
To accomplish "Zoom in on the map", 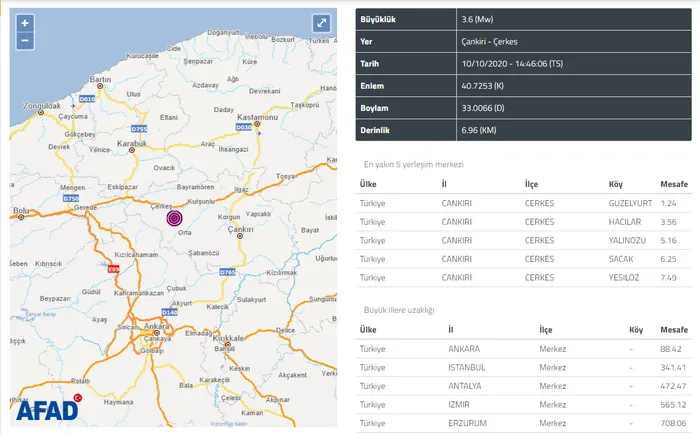I will pos(25,22).
